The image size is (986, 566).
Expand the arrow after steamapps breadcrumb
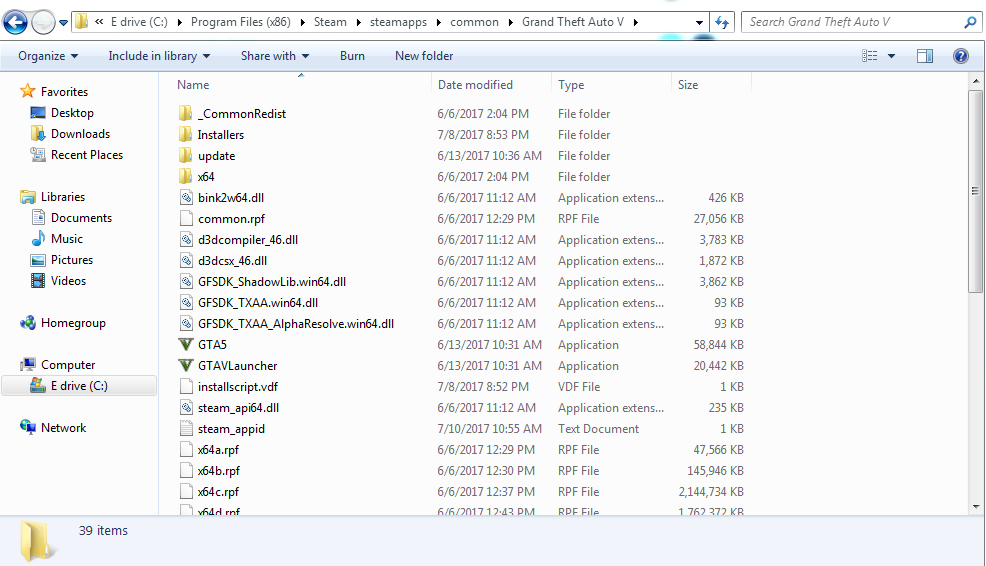tap(439, 23)
